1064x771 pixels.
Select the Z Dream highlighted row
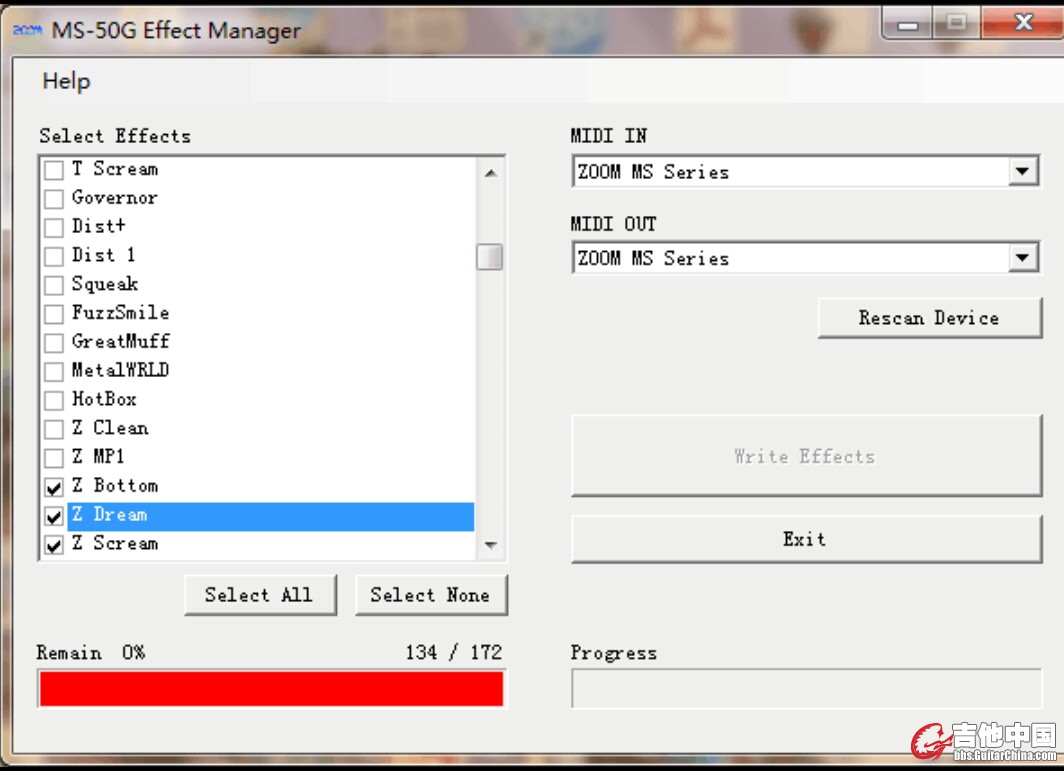click(271, 515)
